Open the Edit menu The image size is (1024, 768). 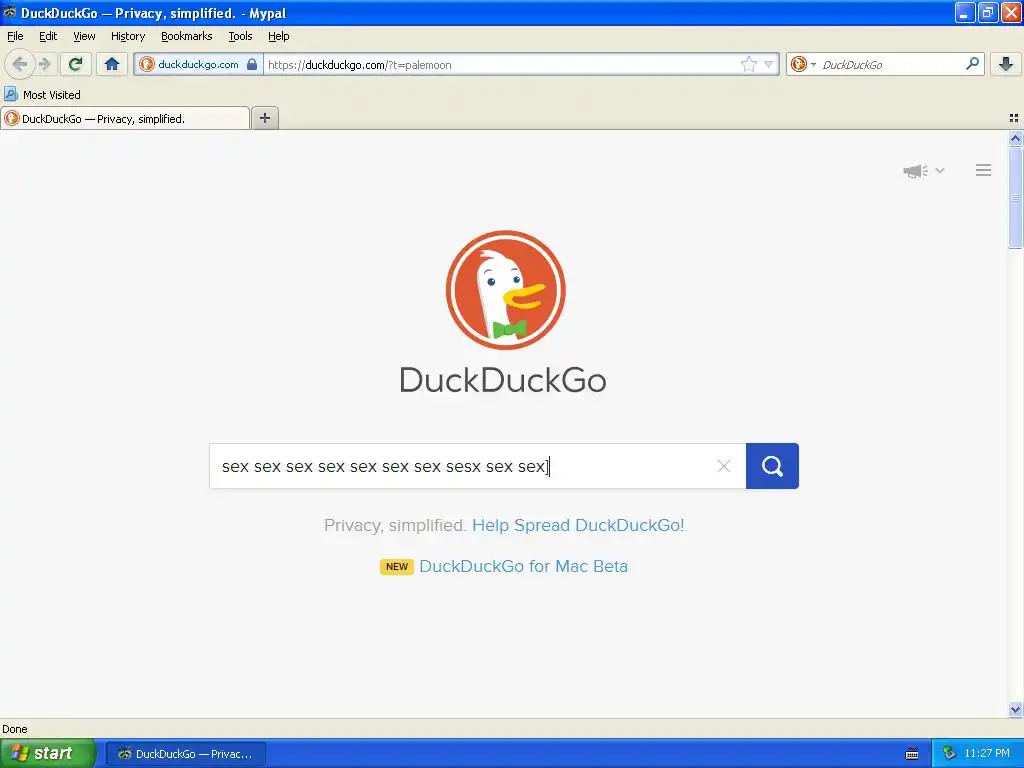[48, 36]
